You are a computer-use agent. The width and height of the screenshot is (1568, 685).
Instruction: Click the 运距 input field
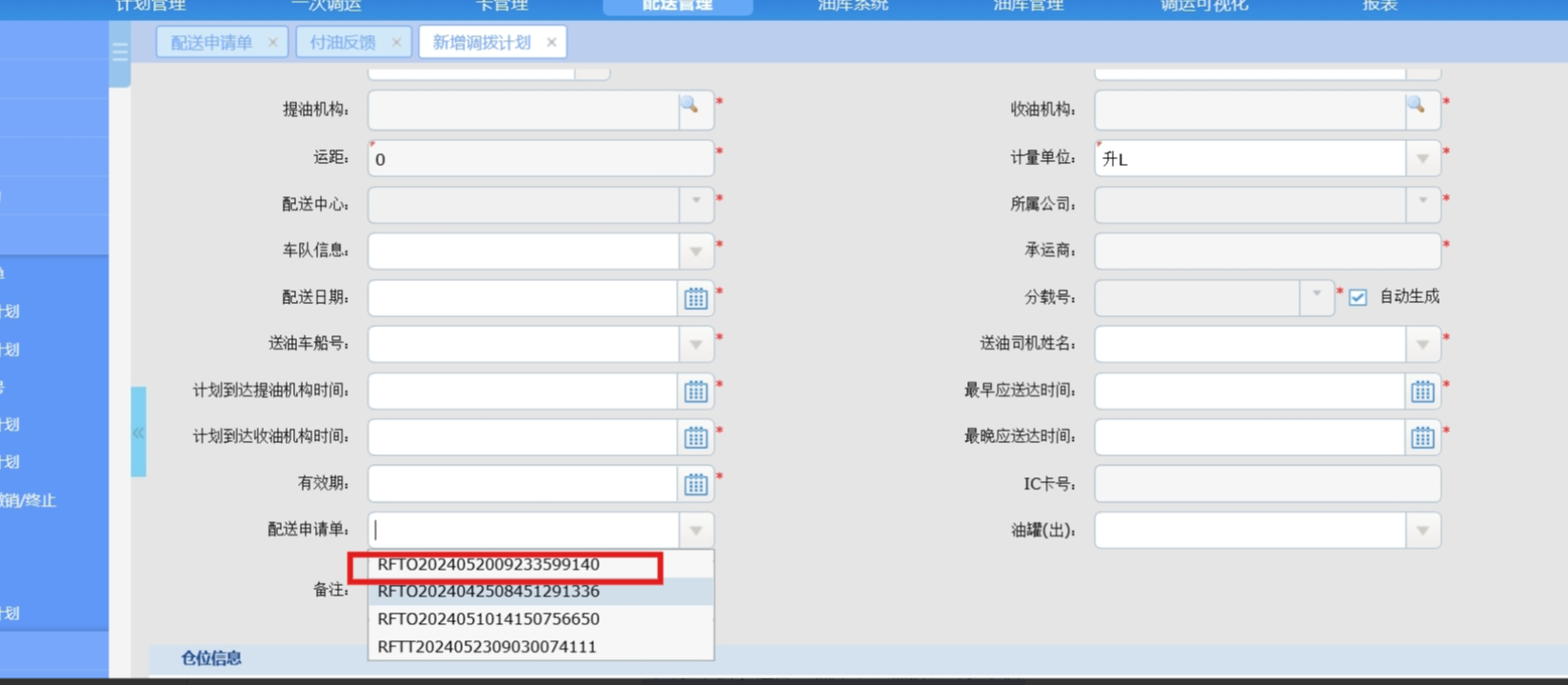point(540,159)
